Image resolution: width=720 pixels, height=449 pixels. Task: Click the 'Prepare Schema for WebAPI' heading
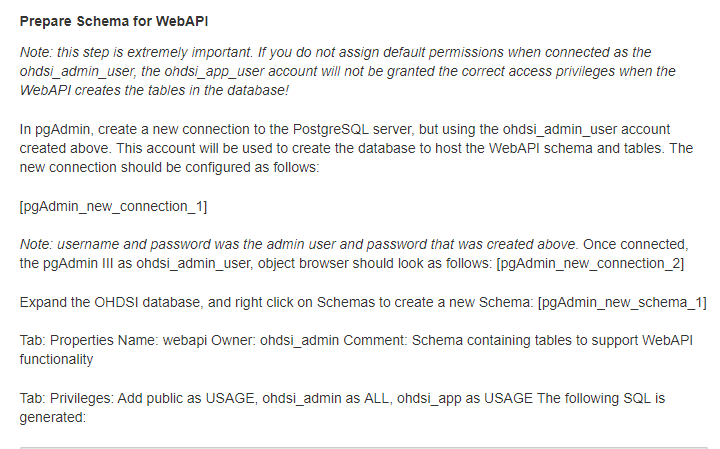114,22
